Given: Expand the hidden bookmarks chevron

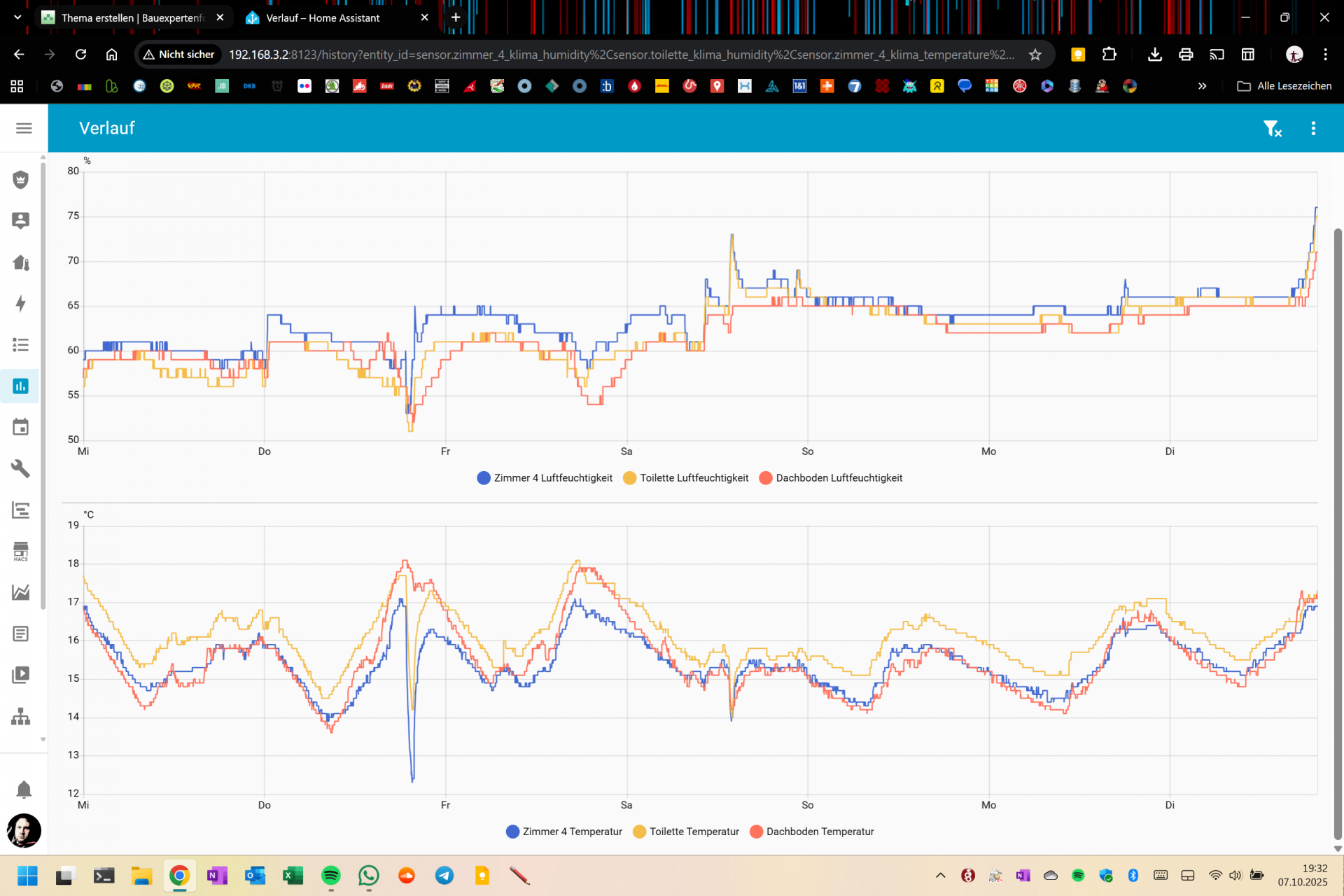Looking at the screenshot, I should click(1202, 86).
